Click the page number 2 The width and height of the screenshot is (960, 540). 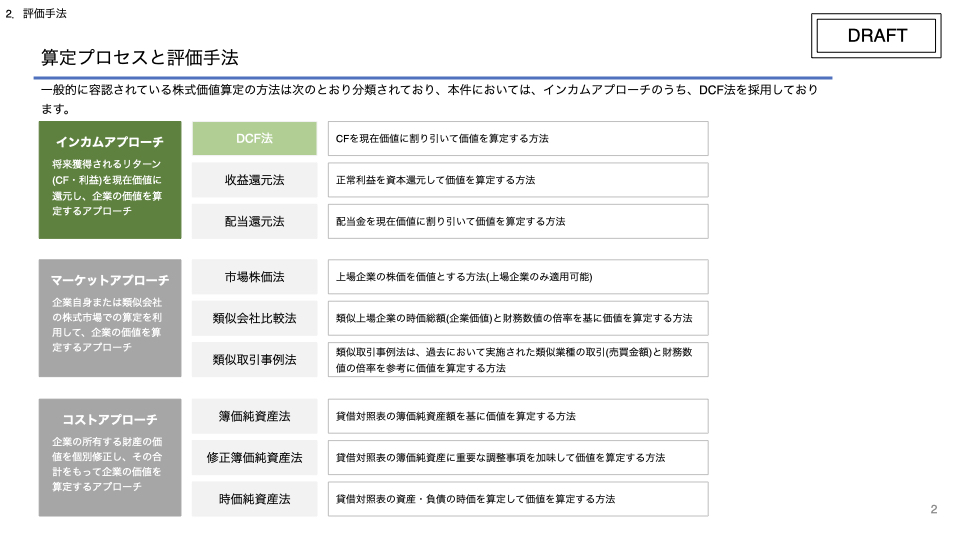934,509
